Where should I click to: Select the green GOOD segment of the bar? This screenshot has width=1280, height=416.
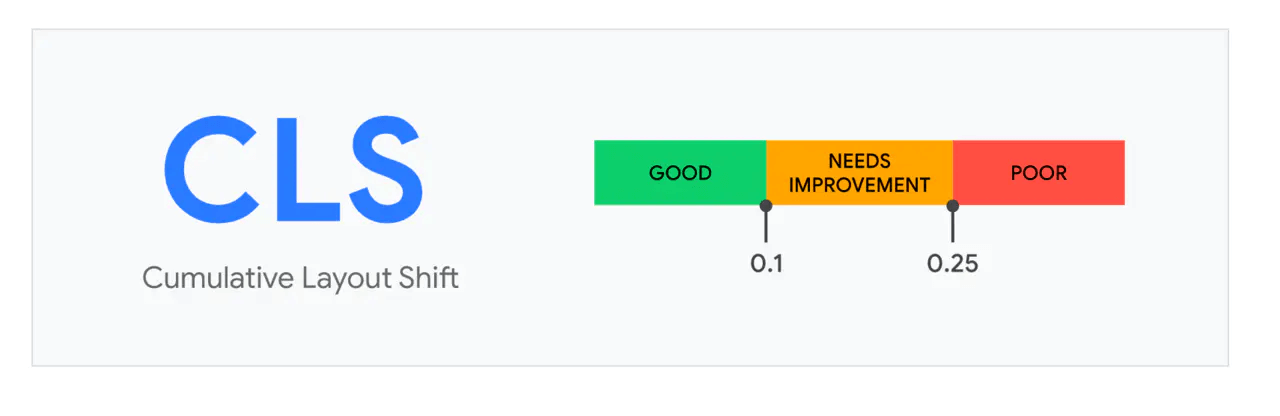coord(680,190)
